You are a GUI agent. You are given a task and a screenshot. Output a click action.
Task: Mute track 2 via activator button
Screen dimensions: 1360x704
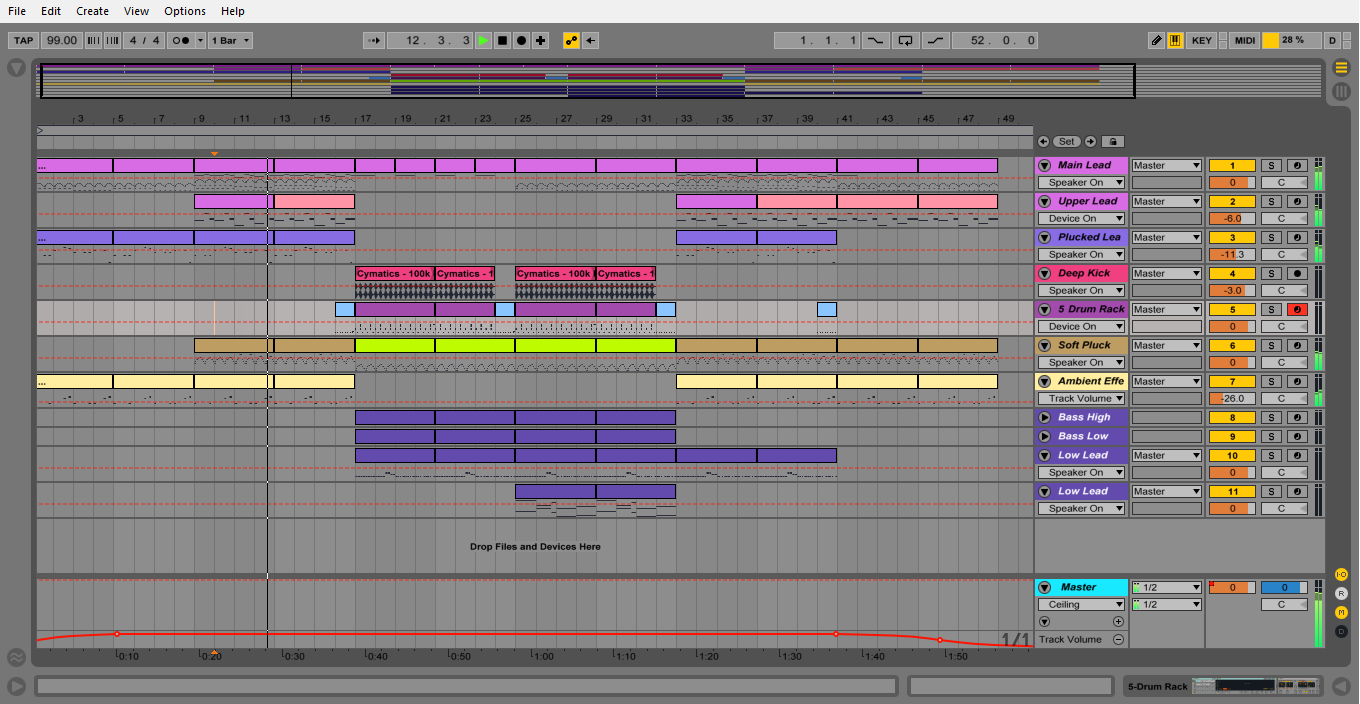click(x=1233, y=201)
